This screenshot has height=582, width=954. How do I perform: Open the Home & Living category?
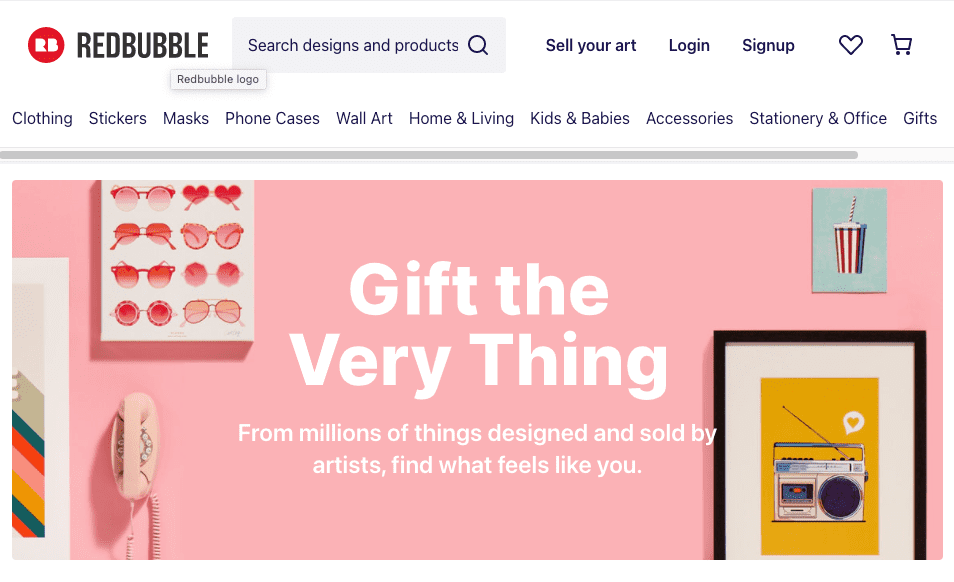[461, 118]
